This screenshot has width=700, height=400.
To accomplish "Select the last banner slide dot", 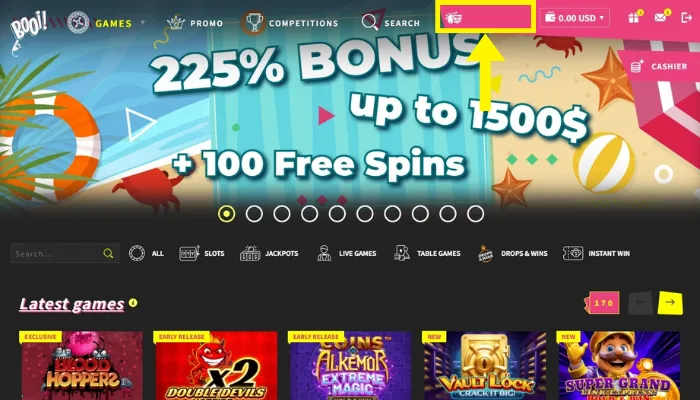I will pyautogui.click(x=475, y=214).
